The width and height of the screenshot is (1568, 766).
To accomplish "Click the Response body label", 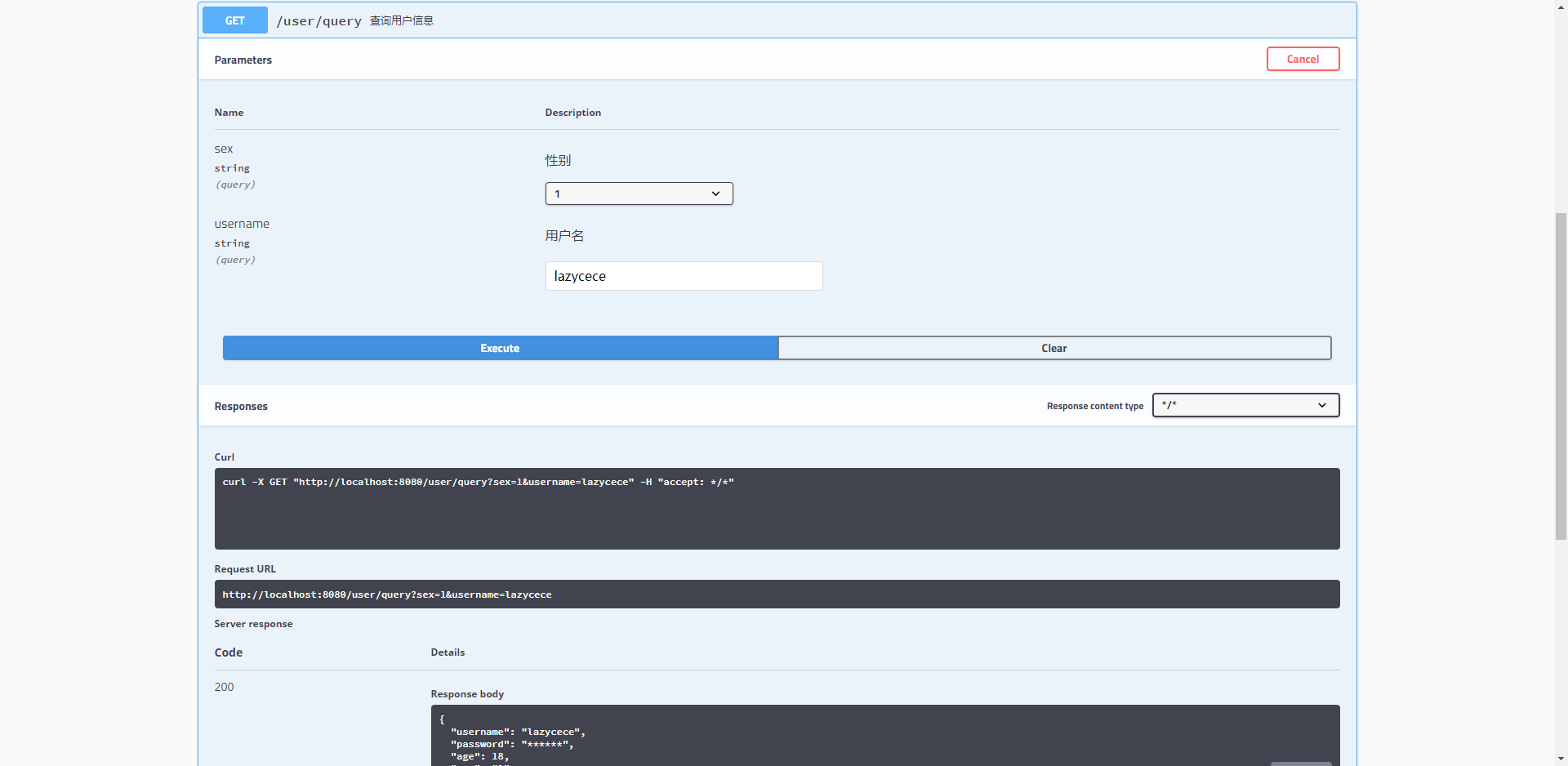I will click(x=467, y=694).
